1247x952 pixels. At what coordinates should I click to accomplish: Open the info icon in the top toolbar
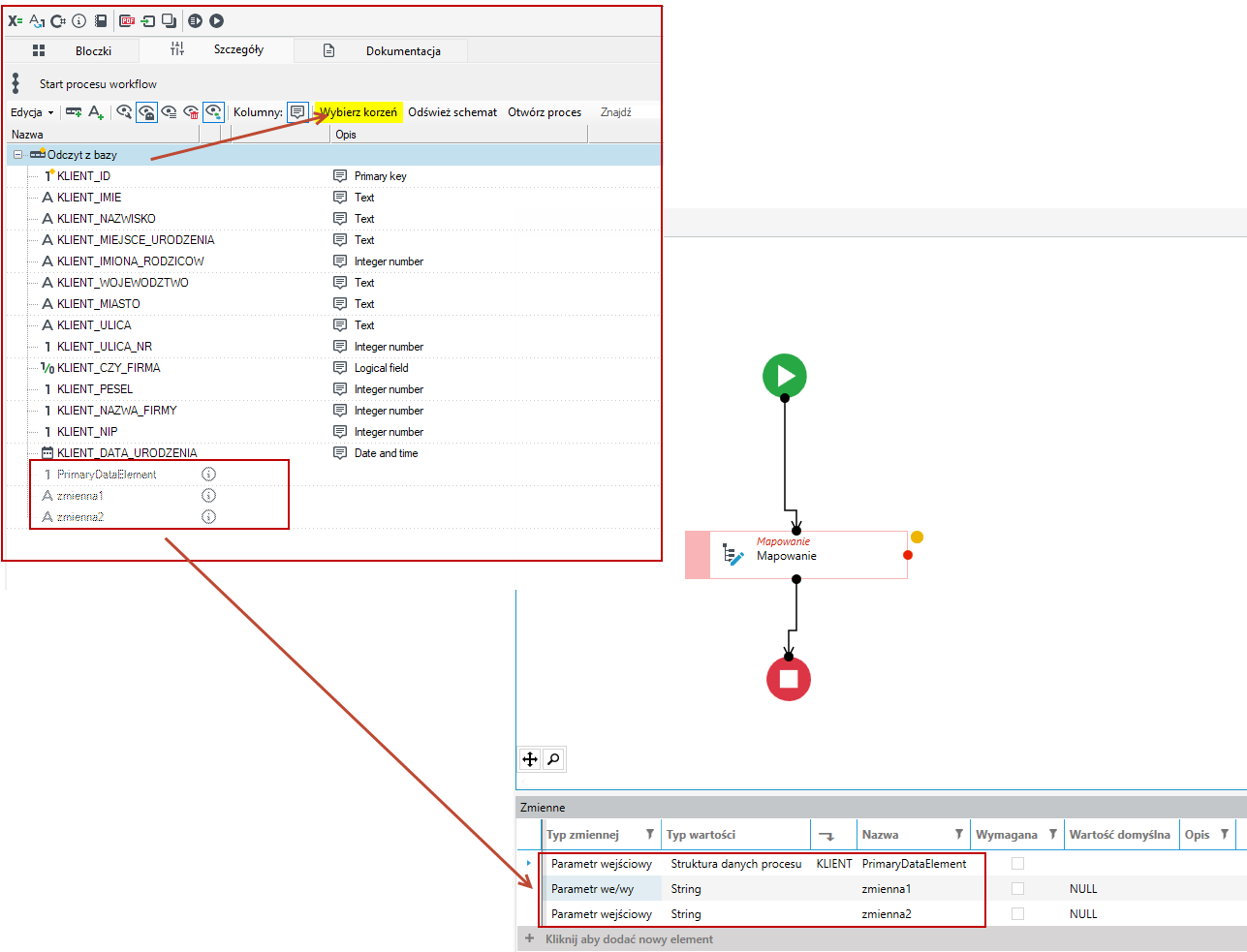[79, 20]
